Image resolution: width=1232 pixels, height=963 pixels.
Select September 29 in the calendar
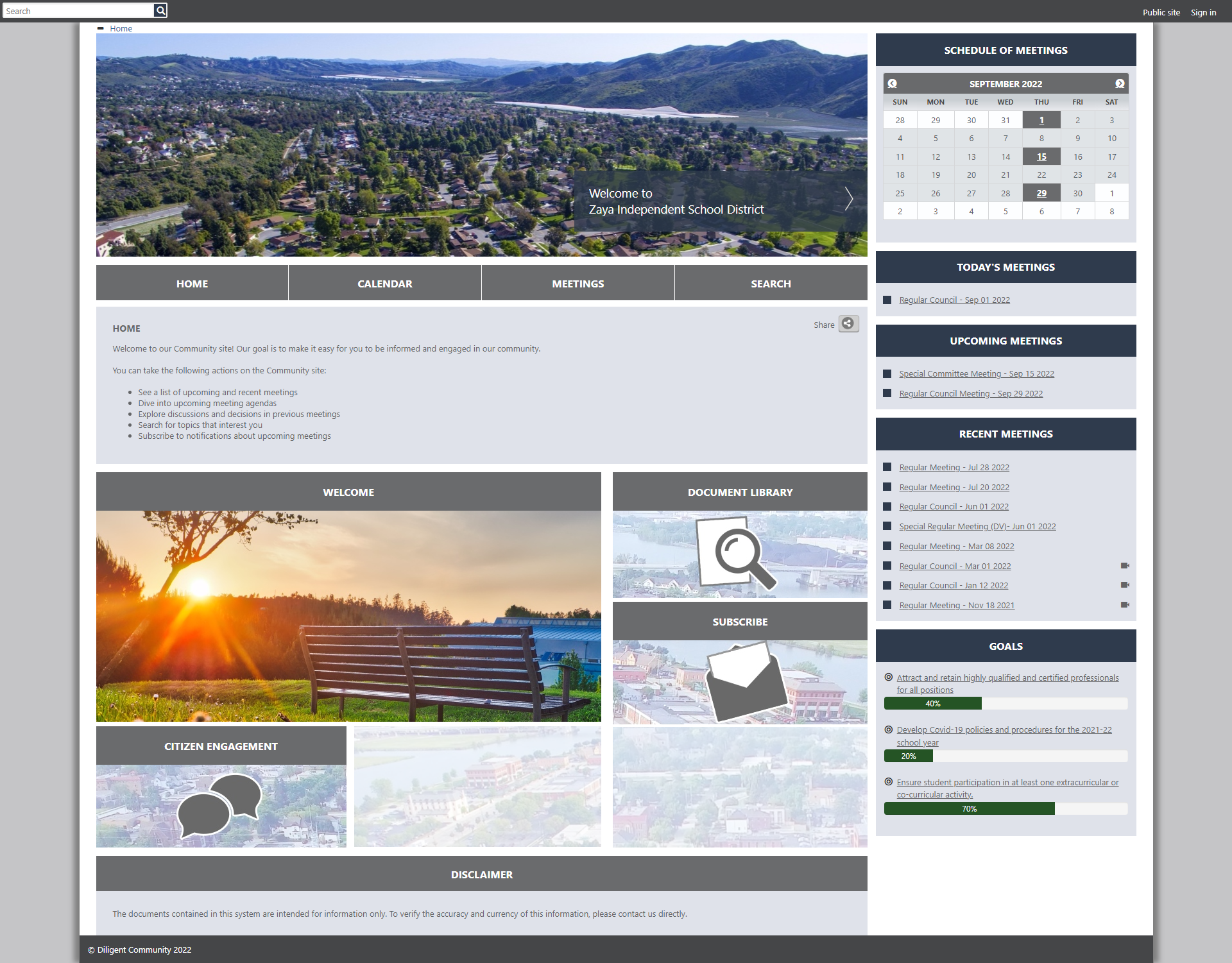[1041, 193]
